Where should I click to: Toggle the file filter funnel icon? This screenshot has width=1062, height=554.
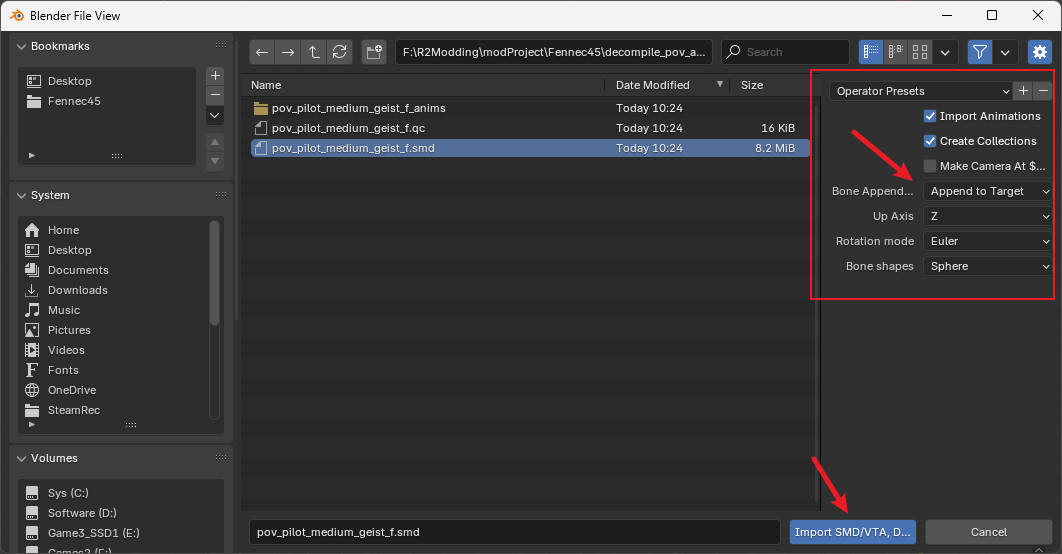click(980, 52)
